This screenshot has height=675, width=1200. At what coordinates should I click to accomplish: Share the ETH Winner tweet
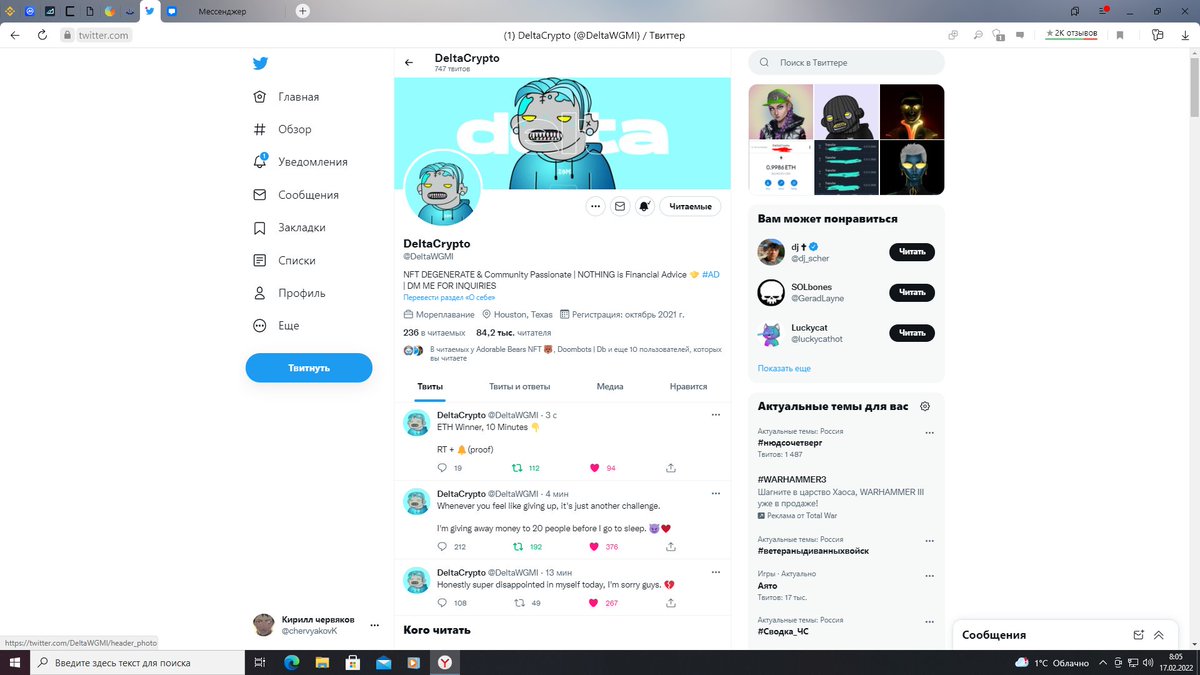(x=671, y=468)
